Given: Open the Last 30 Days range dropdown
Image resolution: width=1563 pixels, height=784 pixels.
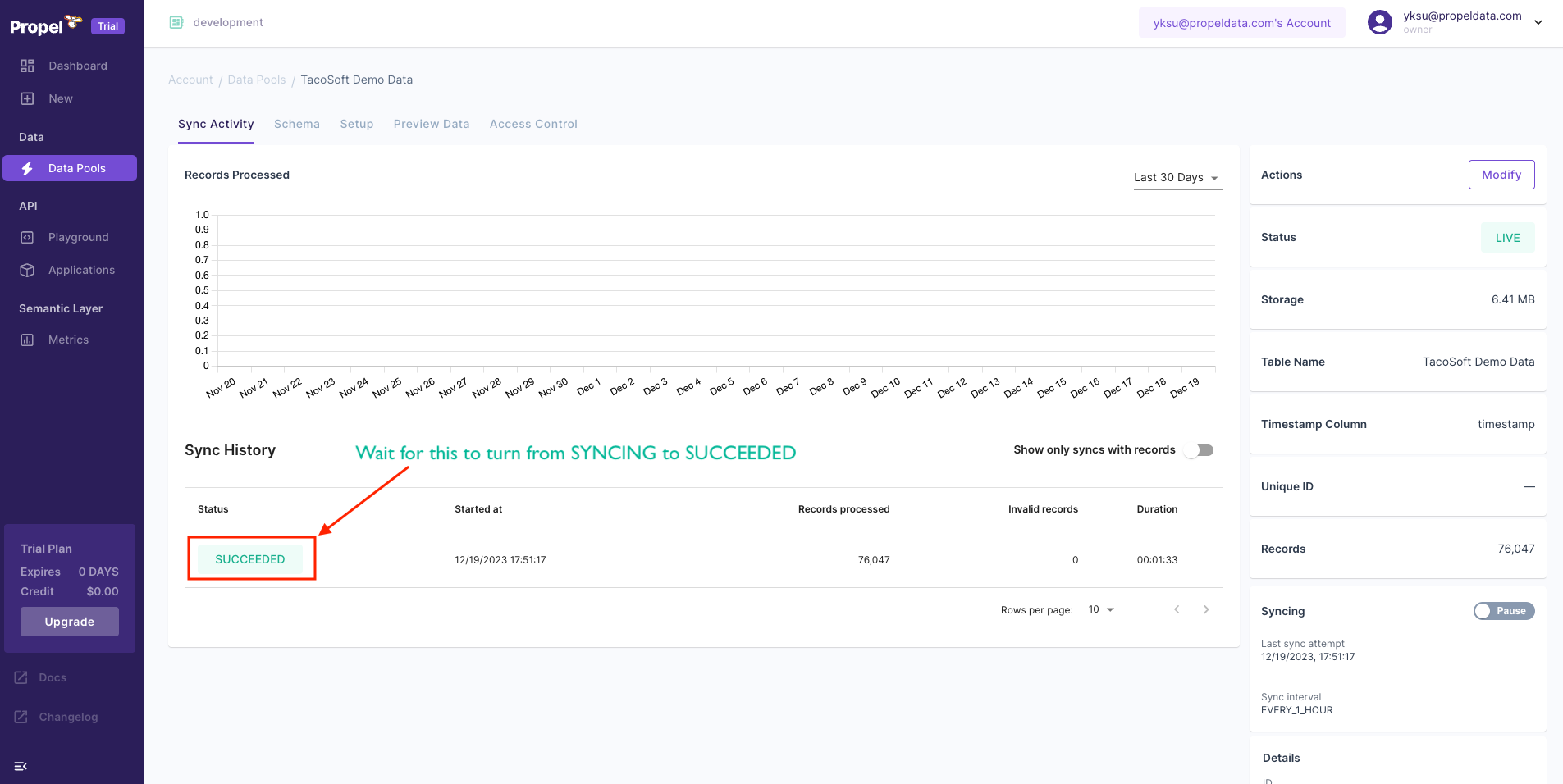Looking at the screenshot, I should coord(1177,177).
